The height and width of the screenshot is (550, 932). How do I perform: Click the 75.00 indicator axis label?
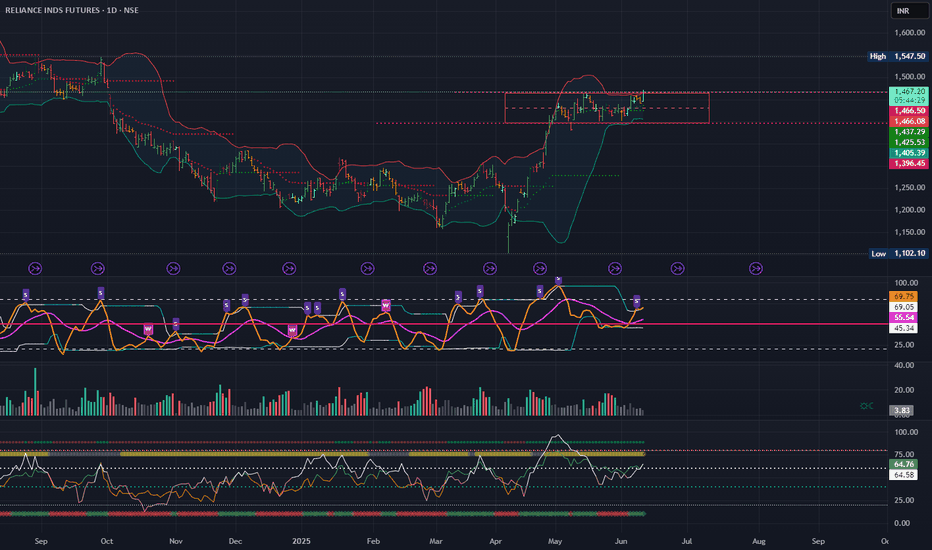904,454
